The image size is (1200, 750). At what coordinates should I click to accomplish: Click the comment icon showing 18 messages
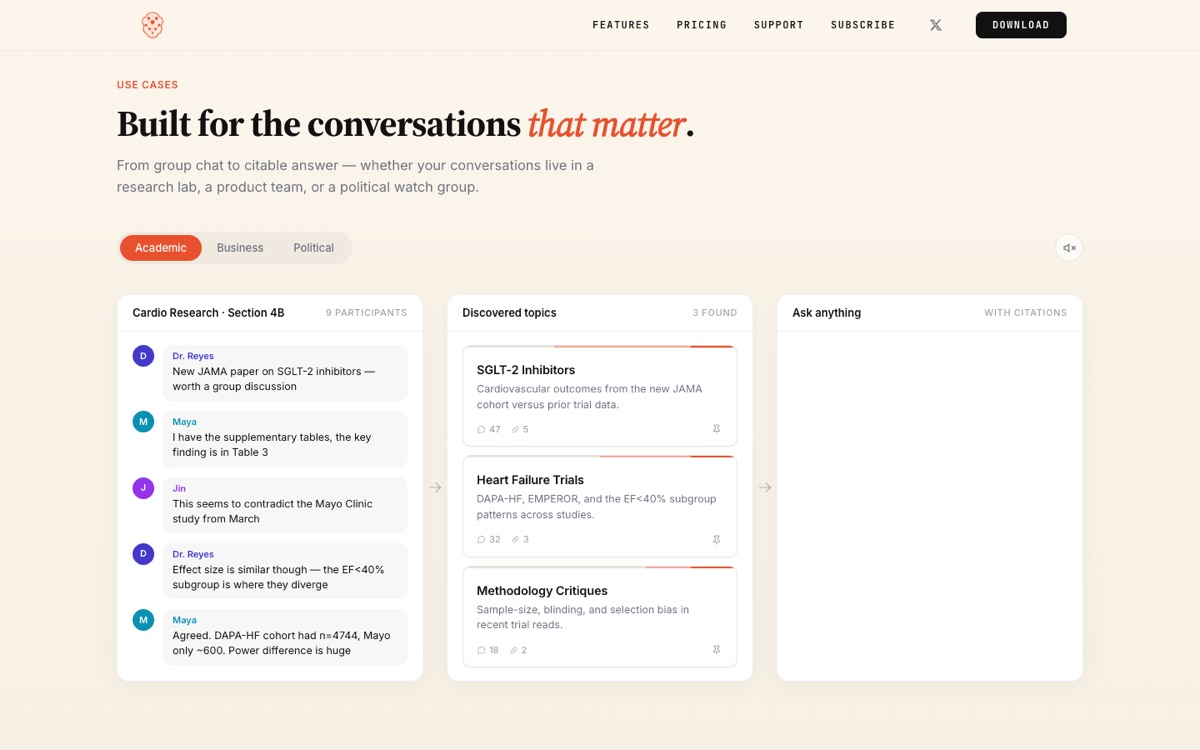(x=481, y=650)
